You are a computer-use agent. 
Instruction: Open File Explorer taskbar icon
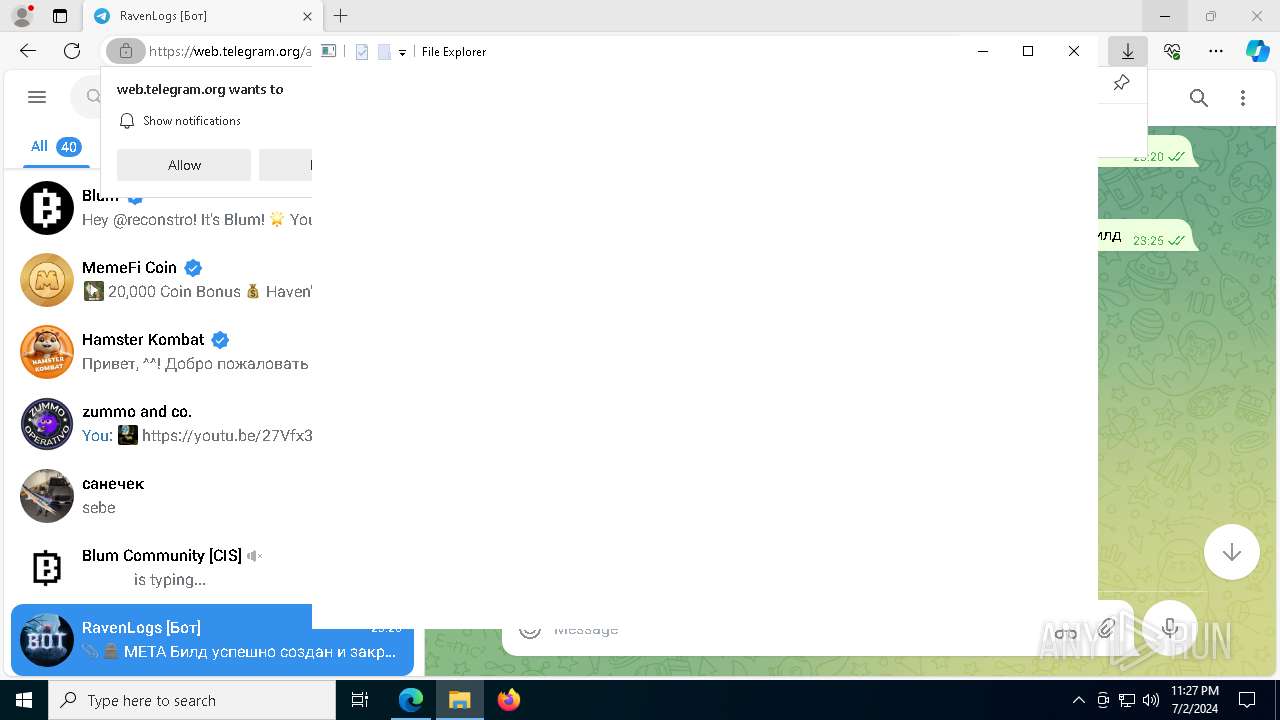459,700
